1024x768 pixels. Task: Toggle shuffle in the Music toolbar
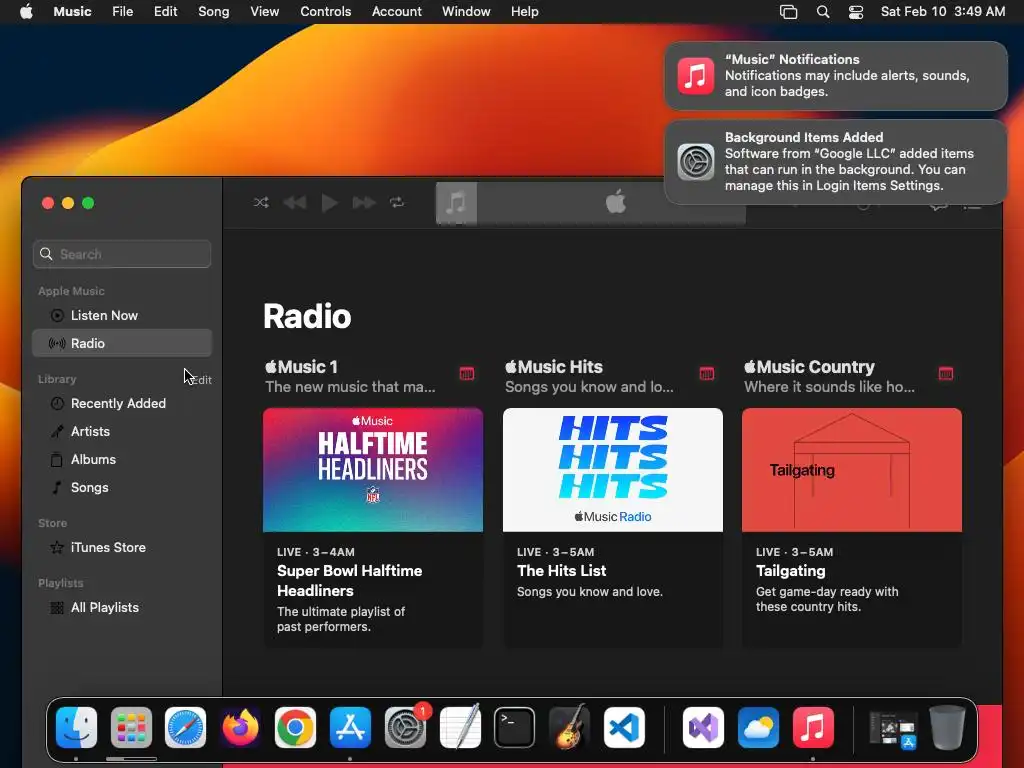261,202
